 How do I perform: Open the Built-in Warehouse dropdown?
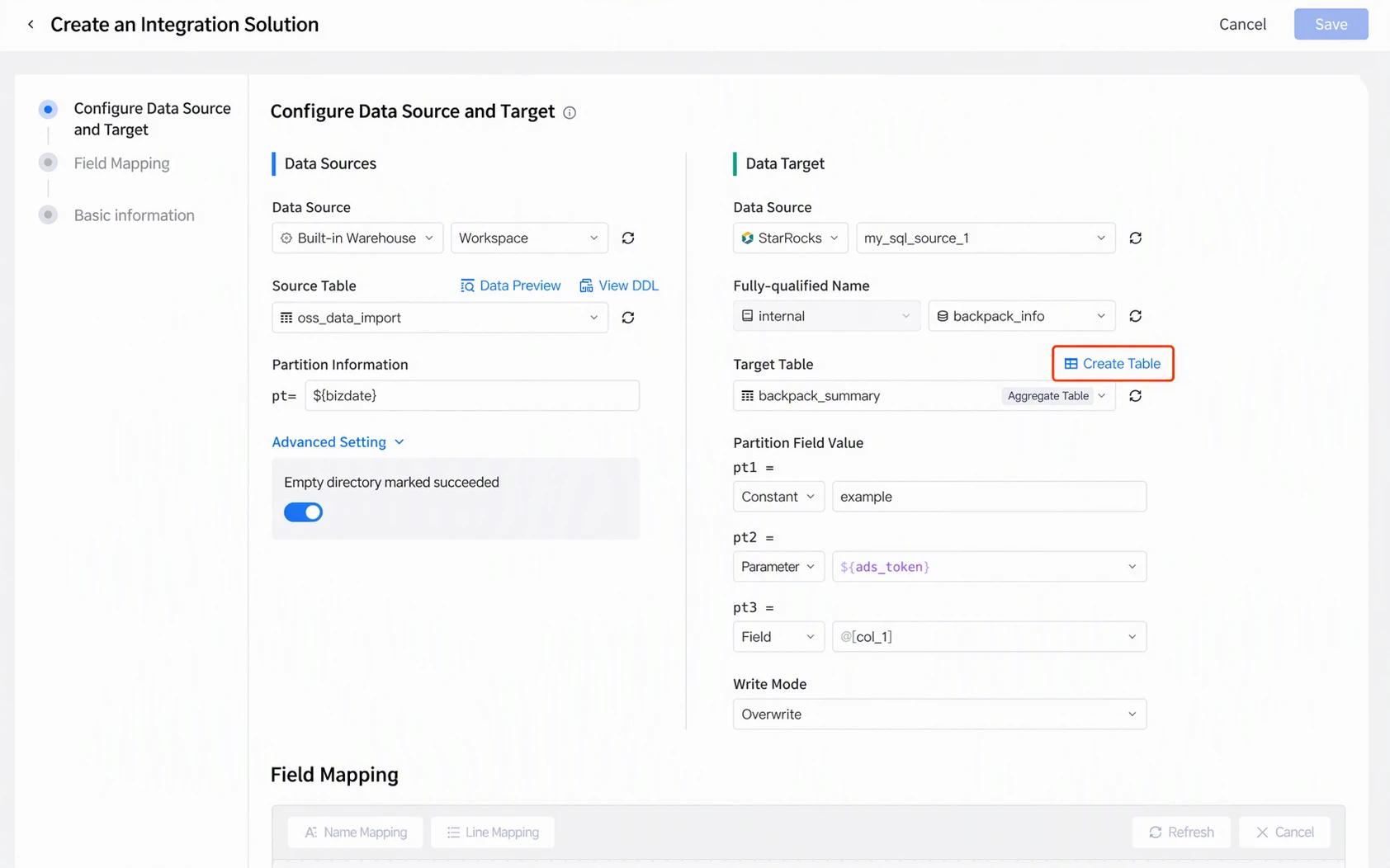pyautogui.click(x=357, y=238)
